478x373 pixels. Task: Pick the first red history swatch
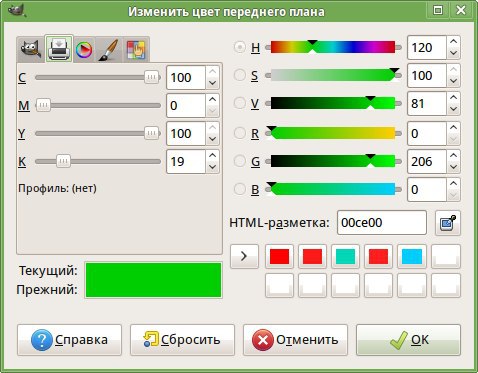(x=279, y=256)
